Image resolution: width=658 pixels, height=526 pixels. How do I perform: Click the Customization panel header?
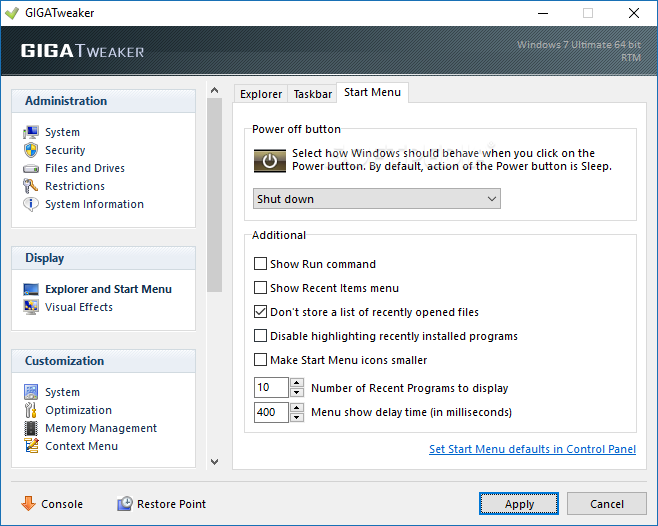point(103,361)
